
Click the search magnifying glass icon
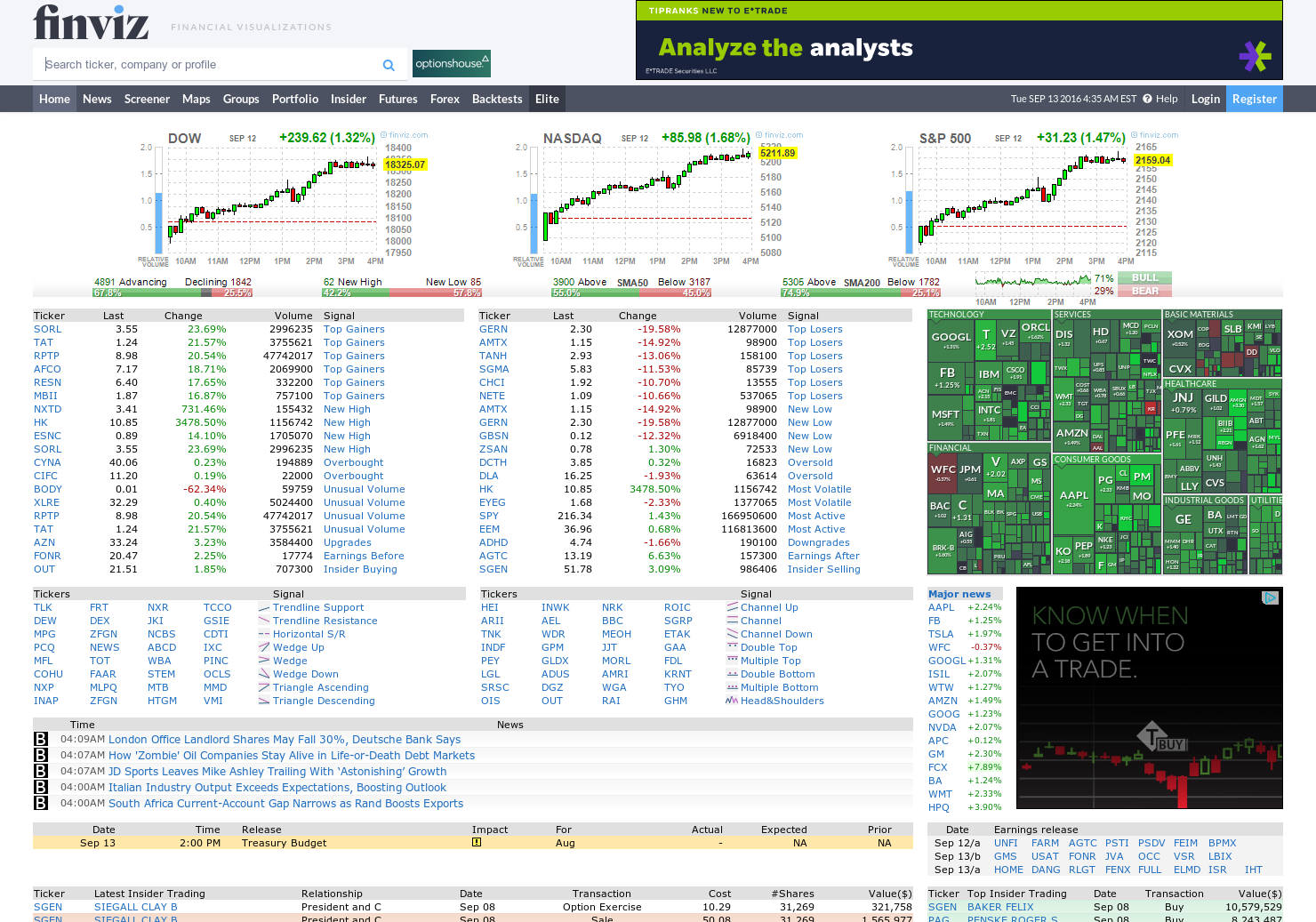point(389,64)
